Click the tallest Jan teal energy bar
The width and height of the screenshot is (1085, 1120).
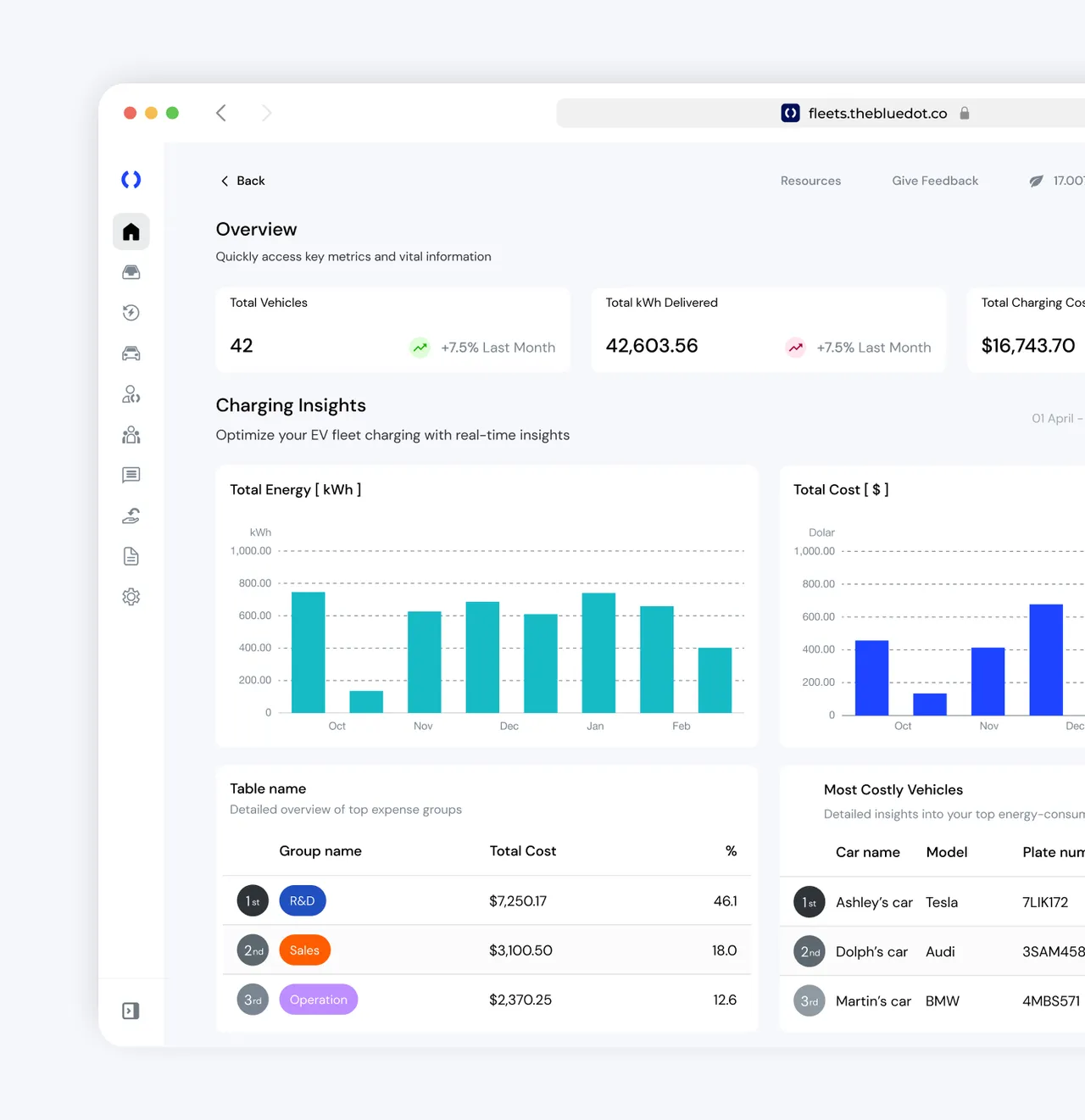[598, 653]
